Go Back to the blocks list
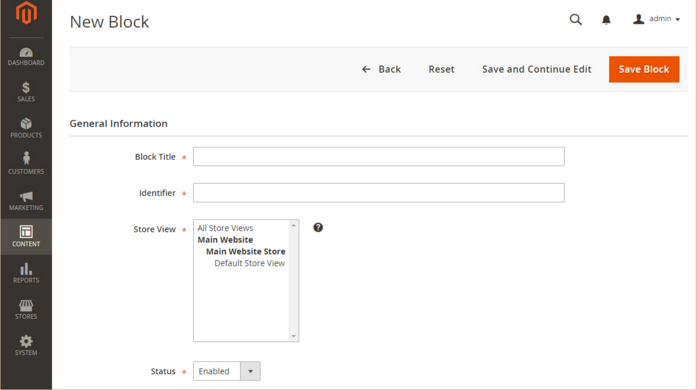The height and width of the screenshot is (390, 697). tap(381, 69)
